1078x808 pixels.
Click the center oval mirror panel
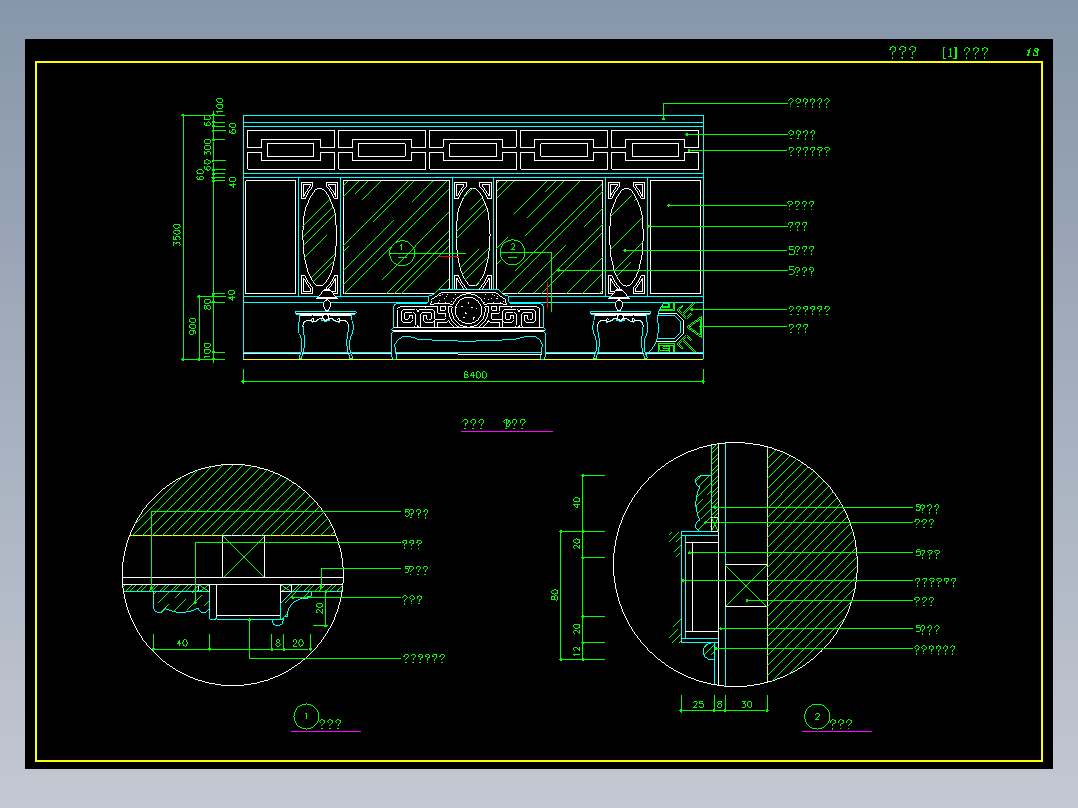[473, 237]
